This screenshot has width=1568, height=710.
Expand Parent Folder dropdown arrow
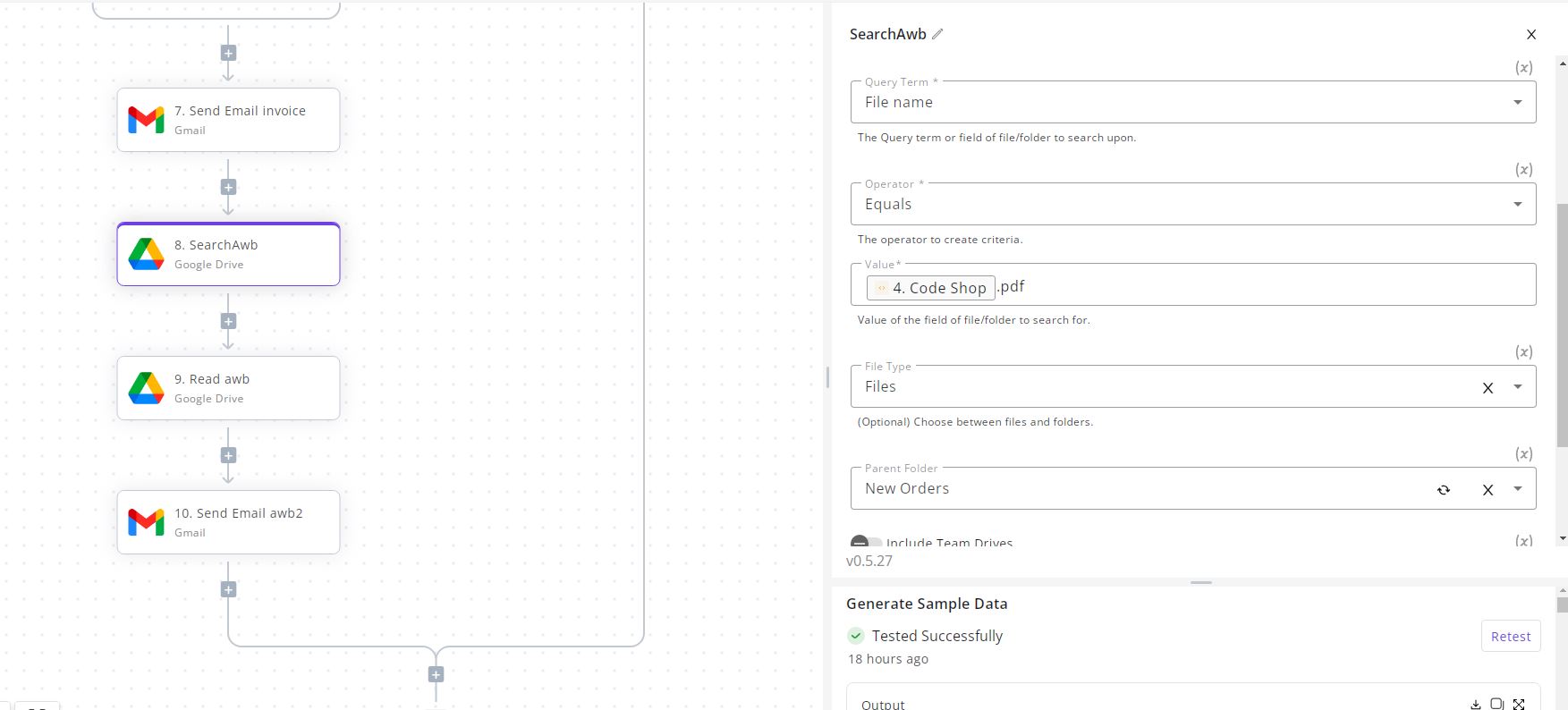click(x=1518, y=489)
